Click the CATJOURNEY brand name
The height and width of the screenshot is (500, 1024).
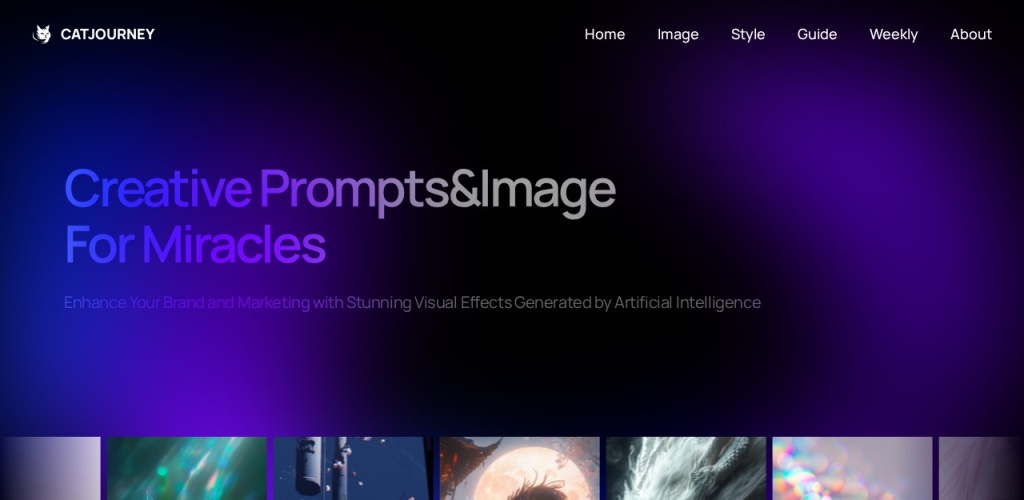[x=108, y=34]
